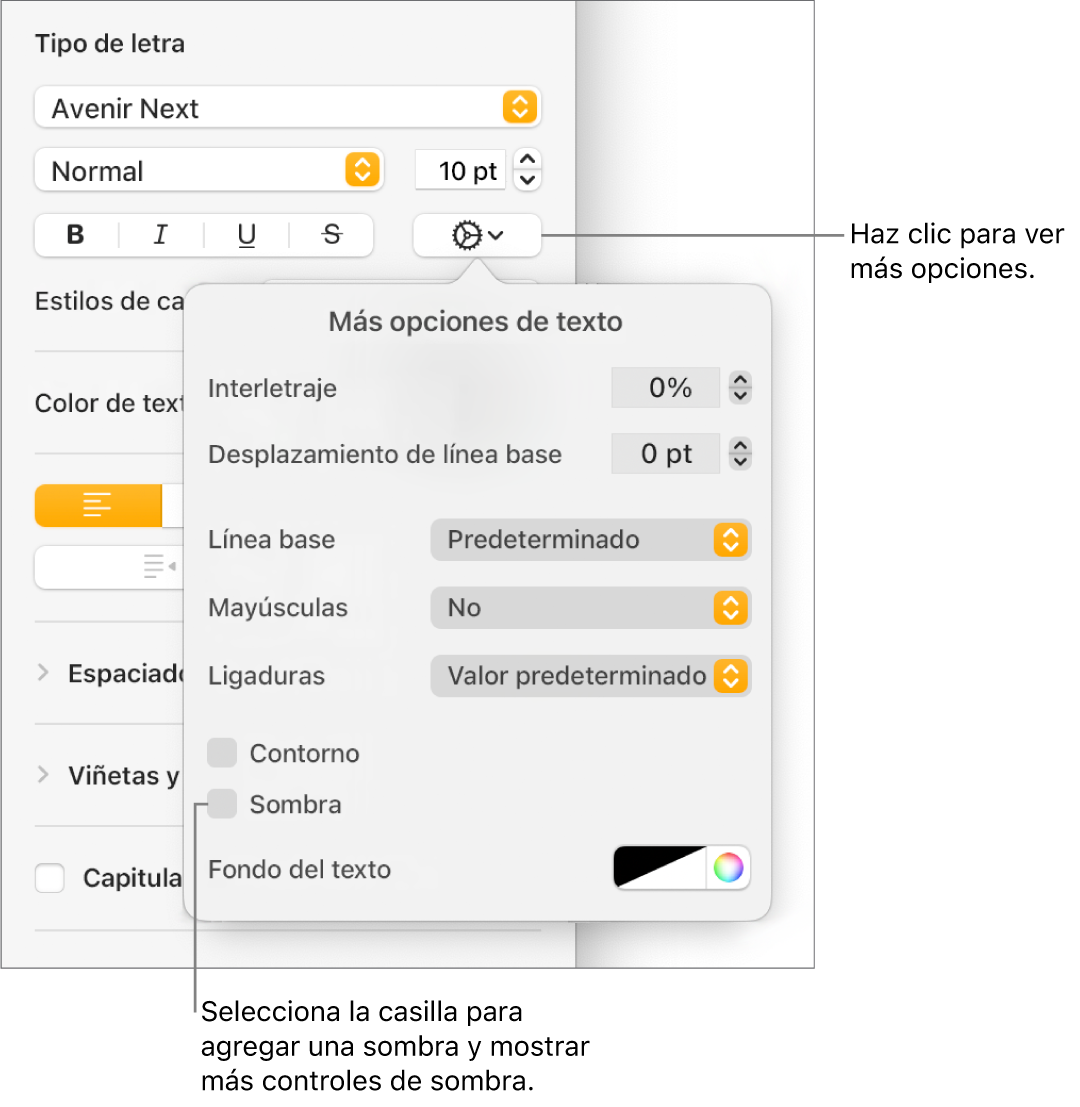Expand the Viñetas section chevron
This screenshot has height=1107, width=1080.
tap(43, 775)
